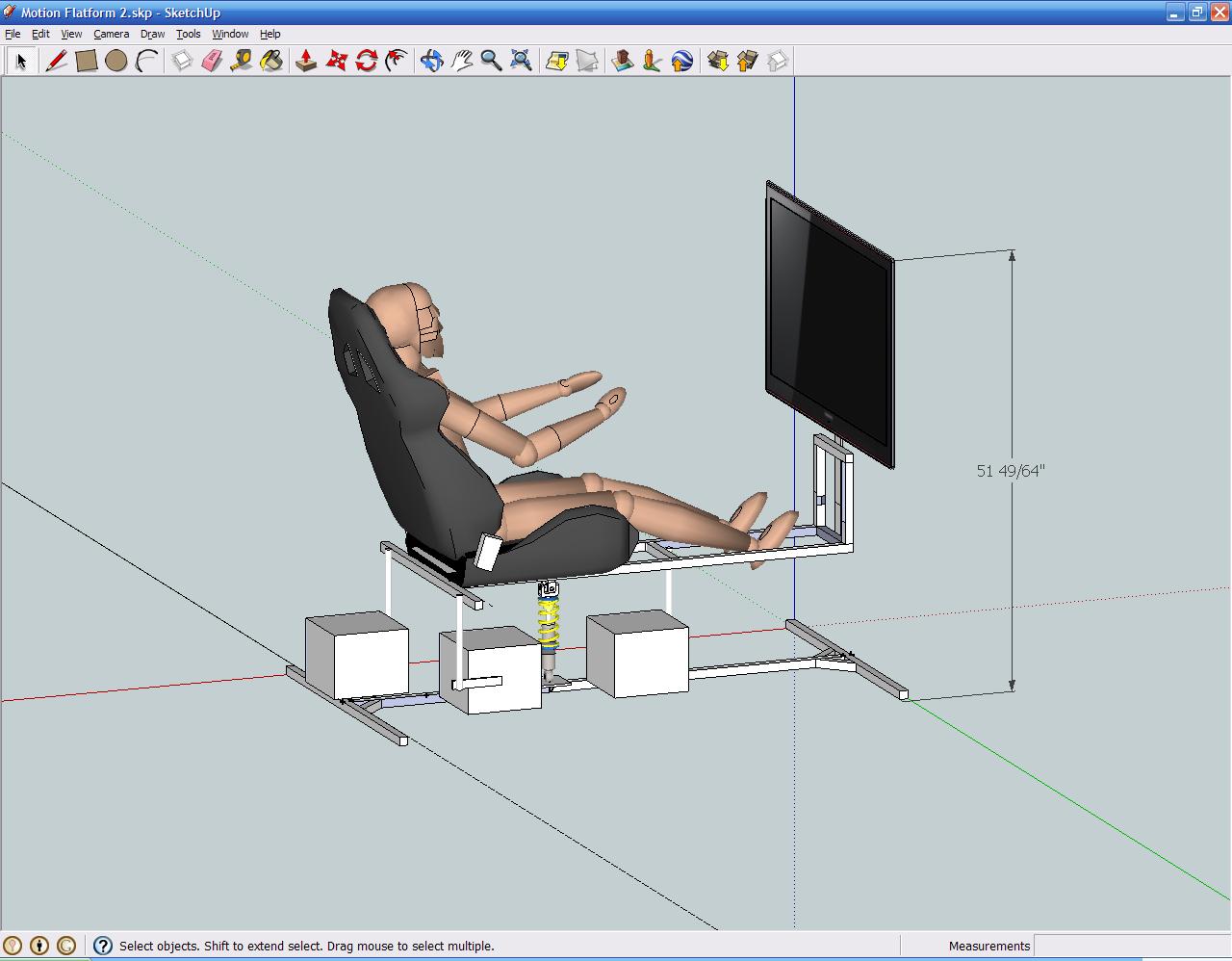1232x961 pixels.
Task: Choose the Zoom magnifier tool
Action: coord(491,61)
